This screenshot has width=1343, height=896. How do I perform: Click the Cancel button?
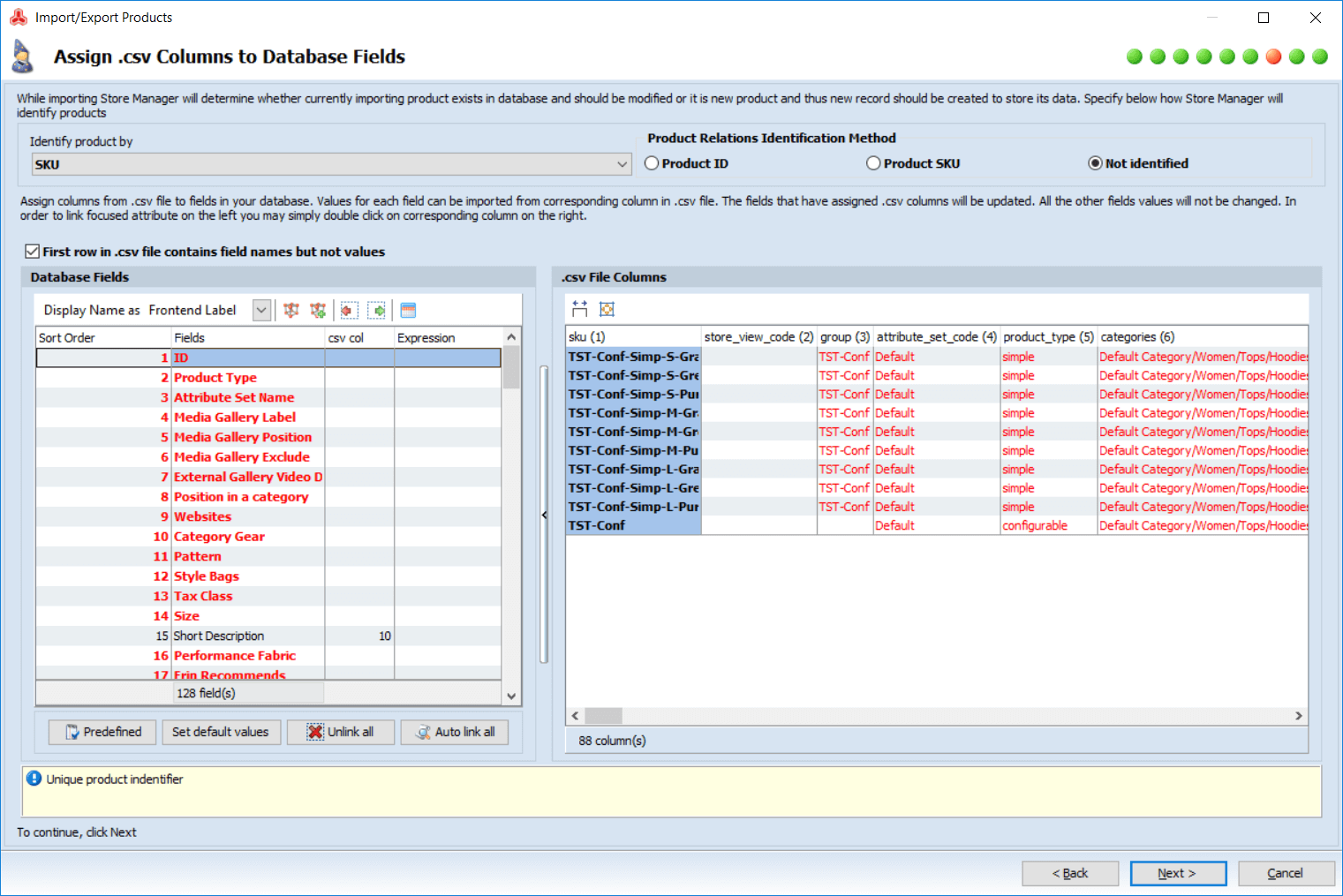tap(1286, 873)
